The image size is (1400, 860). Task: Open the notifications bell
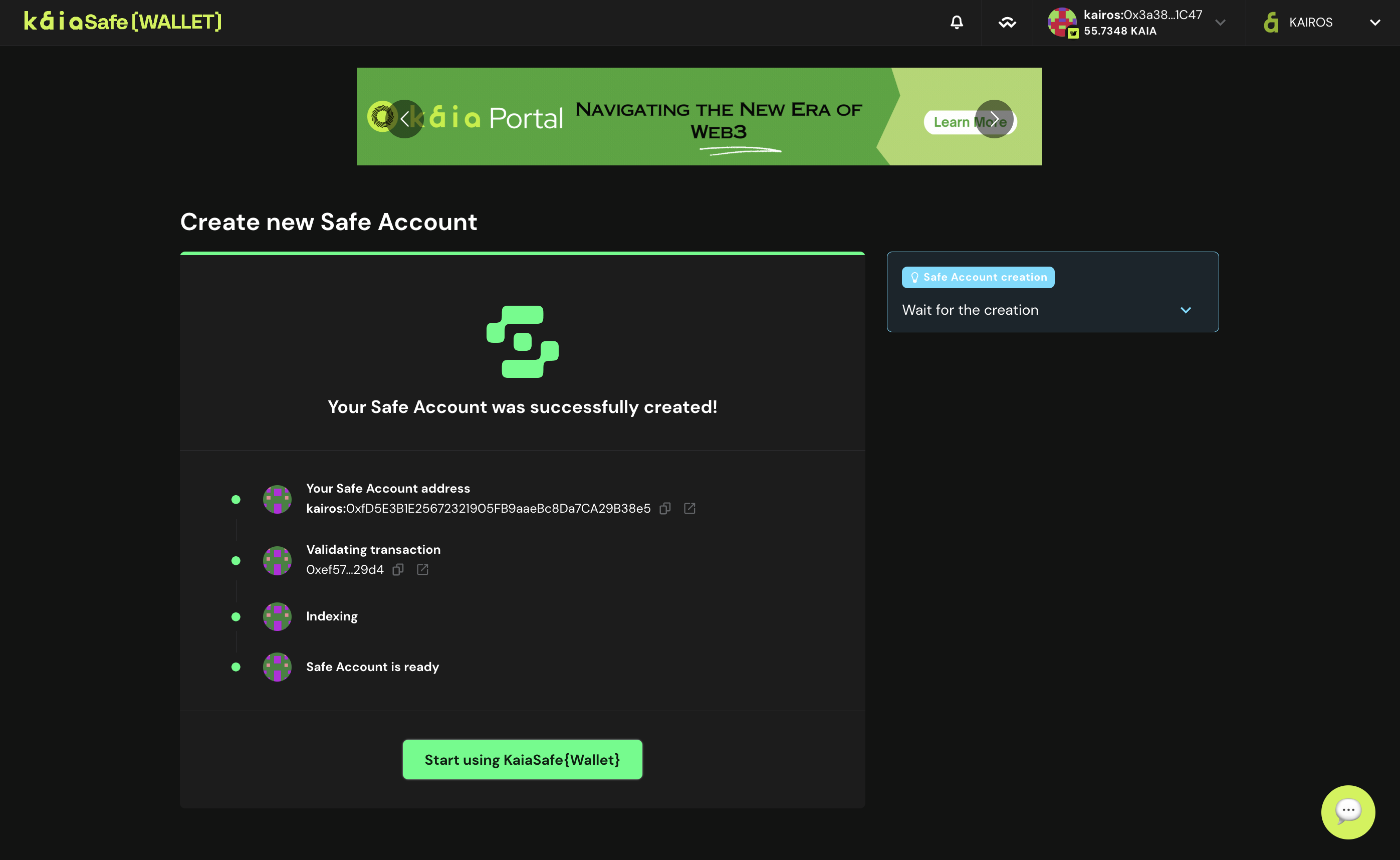click(957, 22)
